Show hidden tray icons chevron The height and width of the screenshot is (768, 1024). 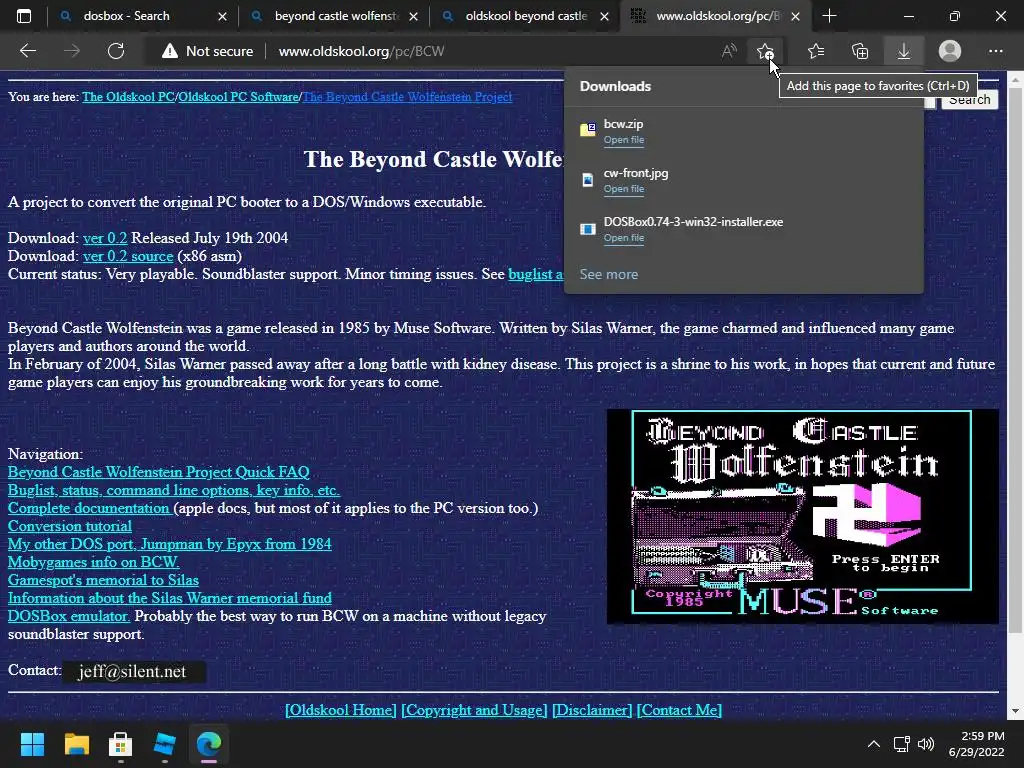coord(874,744)
